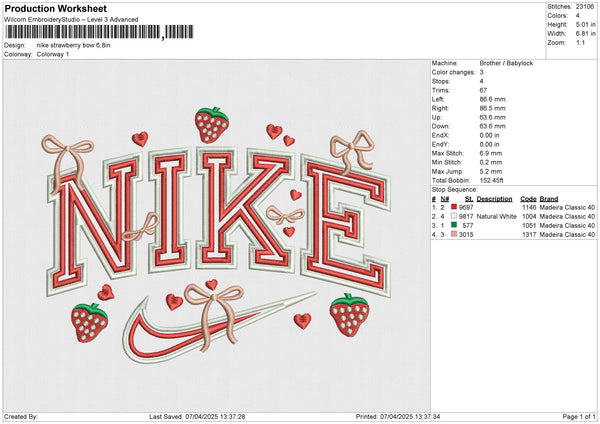Click the design name 'nike strawberry bow 6,8in'
The height and width of the screenshot is (424, 600).
[73, 45]
